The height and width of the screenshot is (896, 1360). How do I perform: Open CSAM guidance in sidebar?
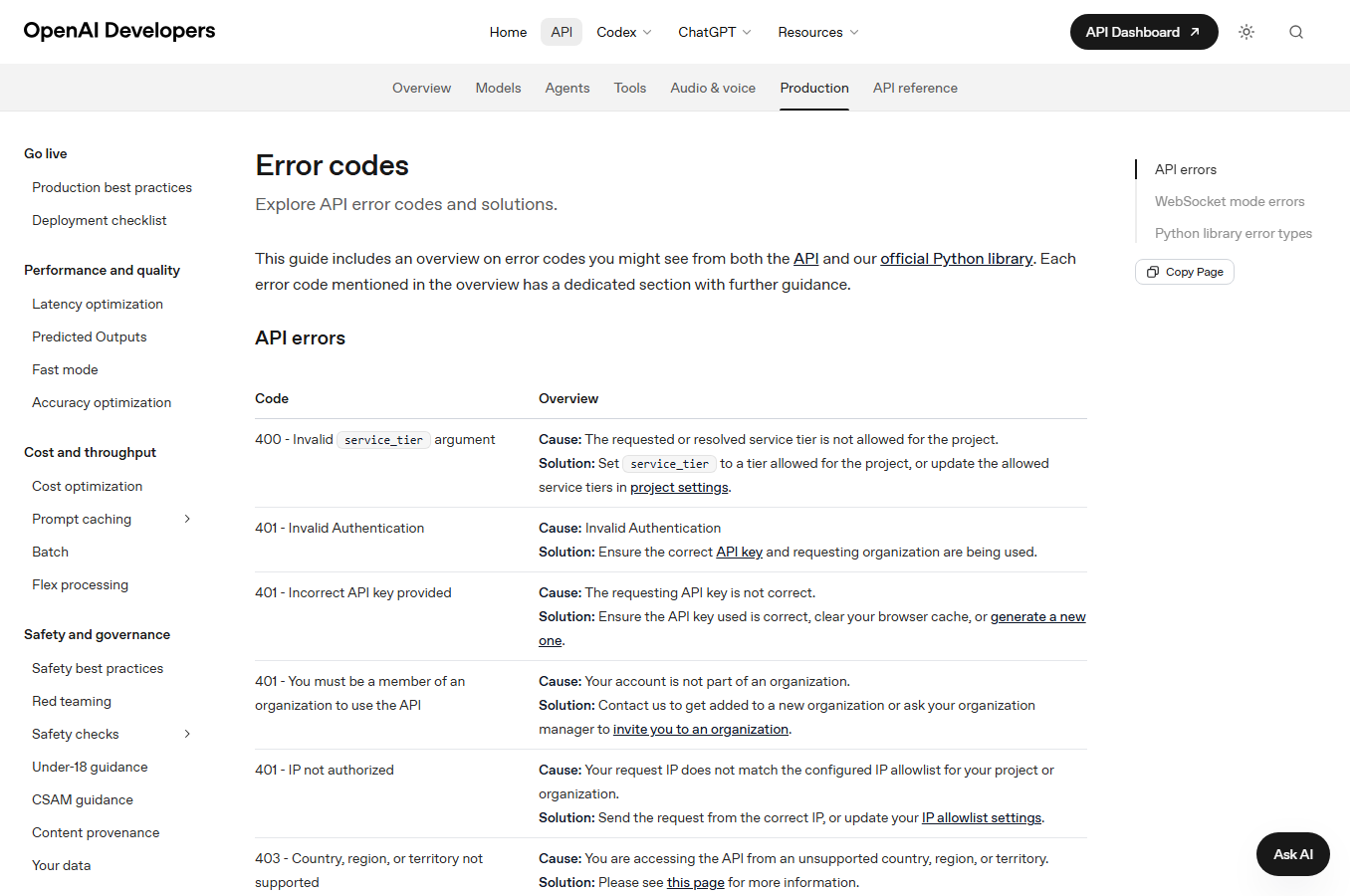tap(83, 799)
